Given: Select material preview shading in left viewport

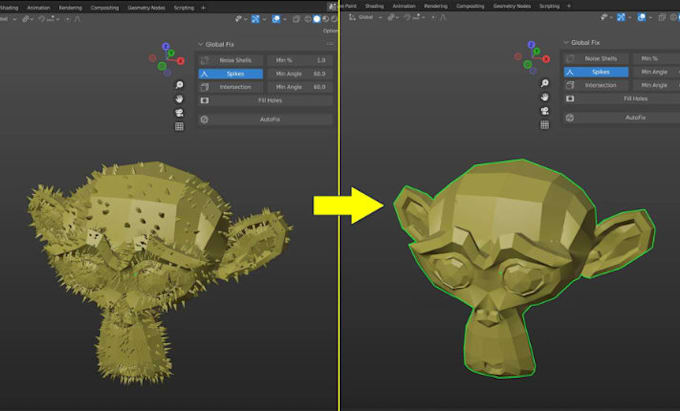Looking at the screenshot, I should click(325, 19).
